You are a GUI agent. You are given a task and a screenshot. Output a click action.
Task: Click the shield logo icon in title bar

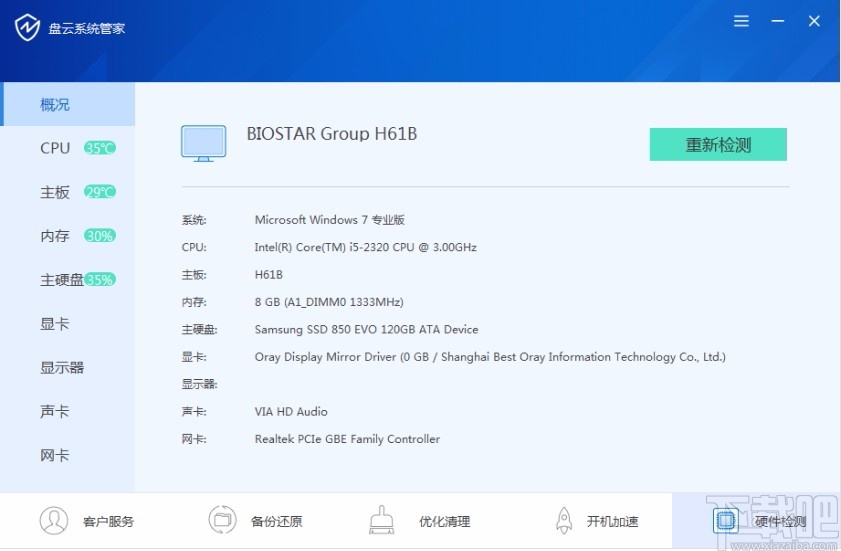(27, 27)
